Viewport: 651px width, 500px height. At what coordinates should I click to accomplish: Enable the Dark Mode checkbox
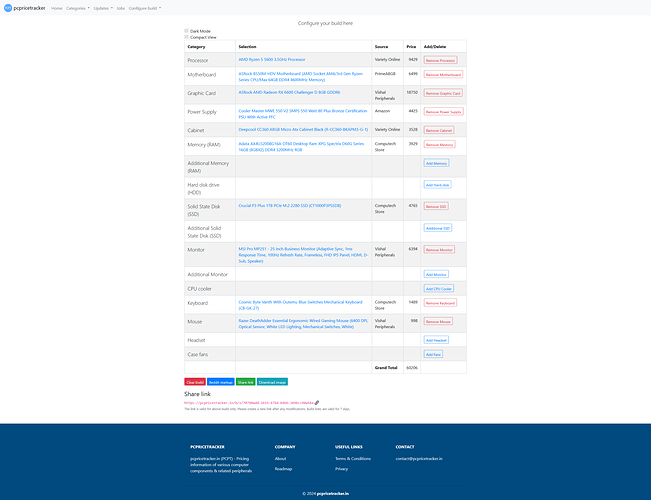[x=186, y=31]
